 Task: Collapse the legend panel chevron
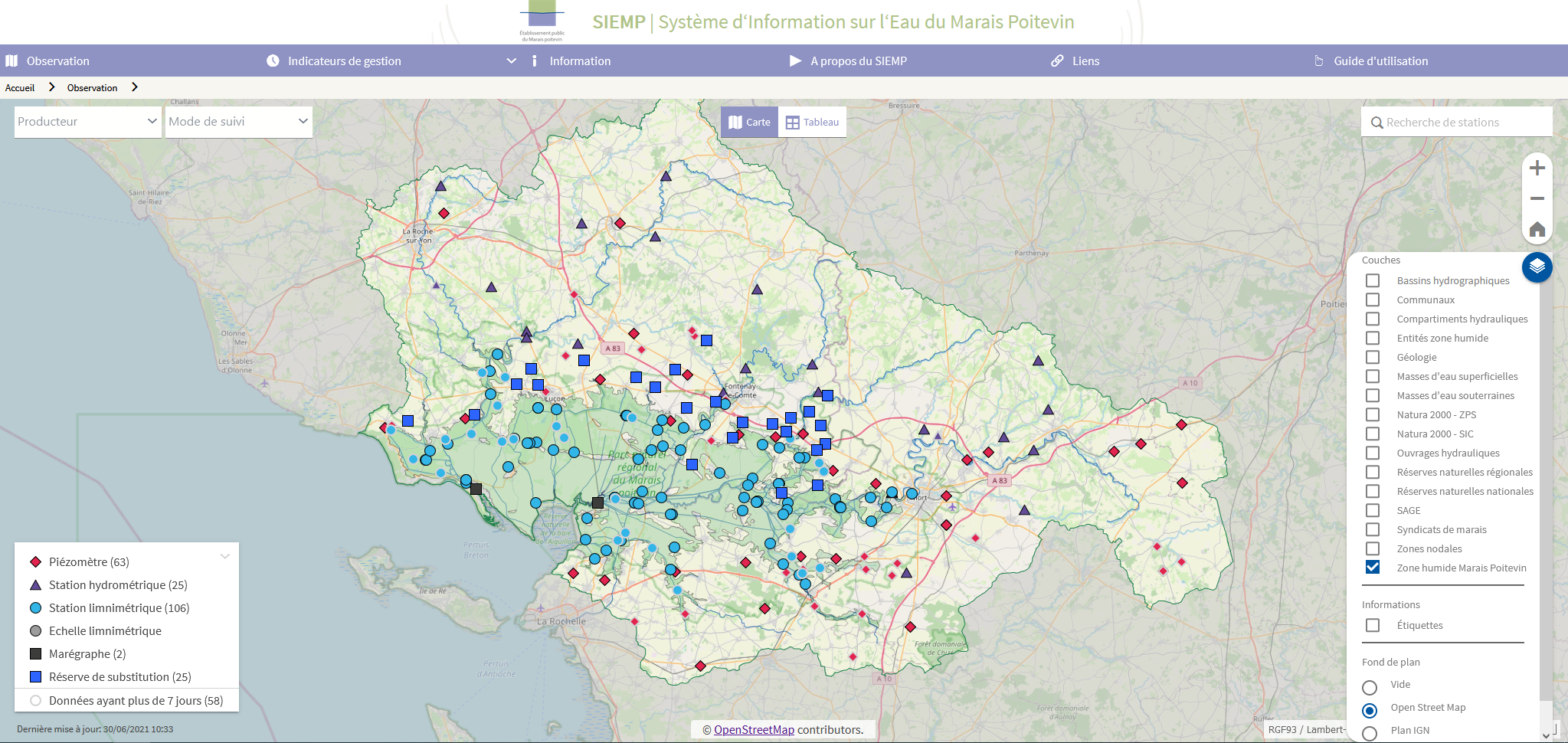(x=225, y=556)
